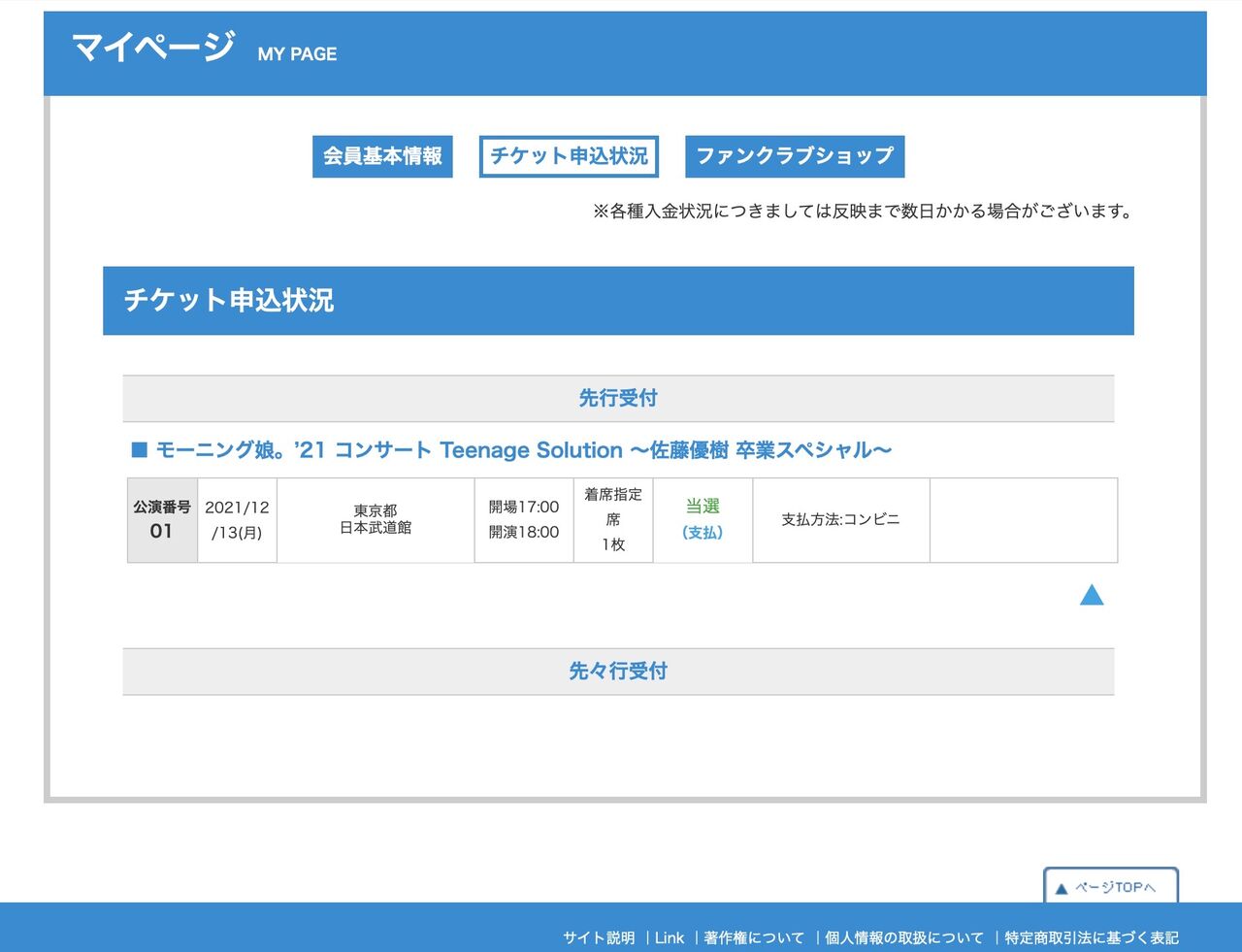The height and width of the screenshot is (952, 1242).
Task: Click the ※各種入金状況 notice text
Action: point(863,212)
